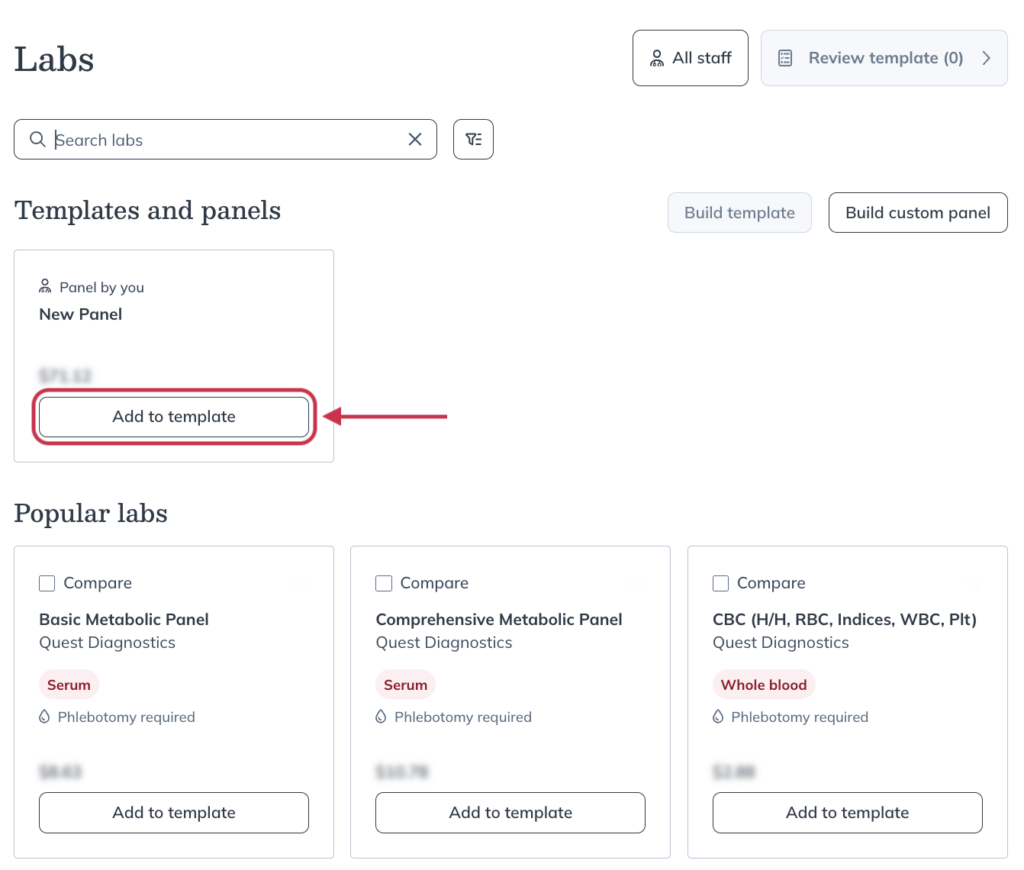Tick Compare for Comprehensive Metabolic Panel

click(x=384, y=583)
